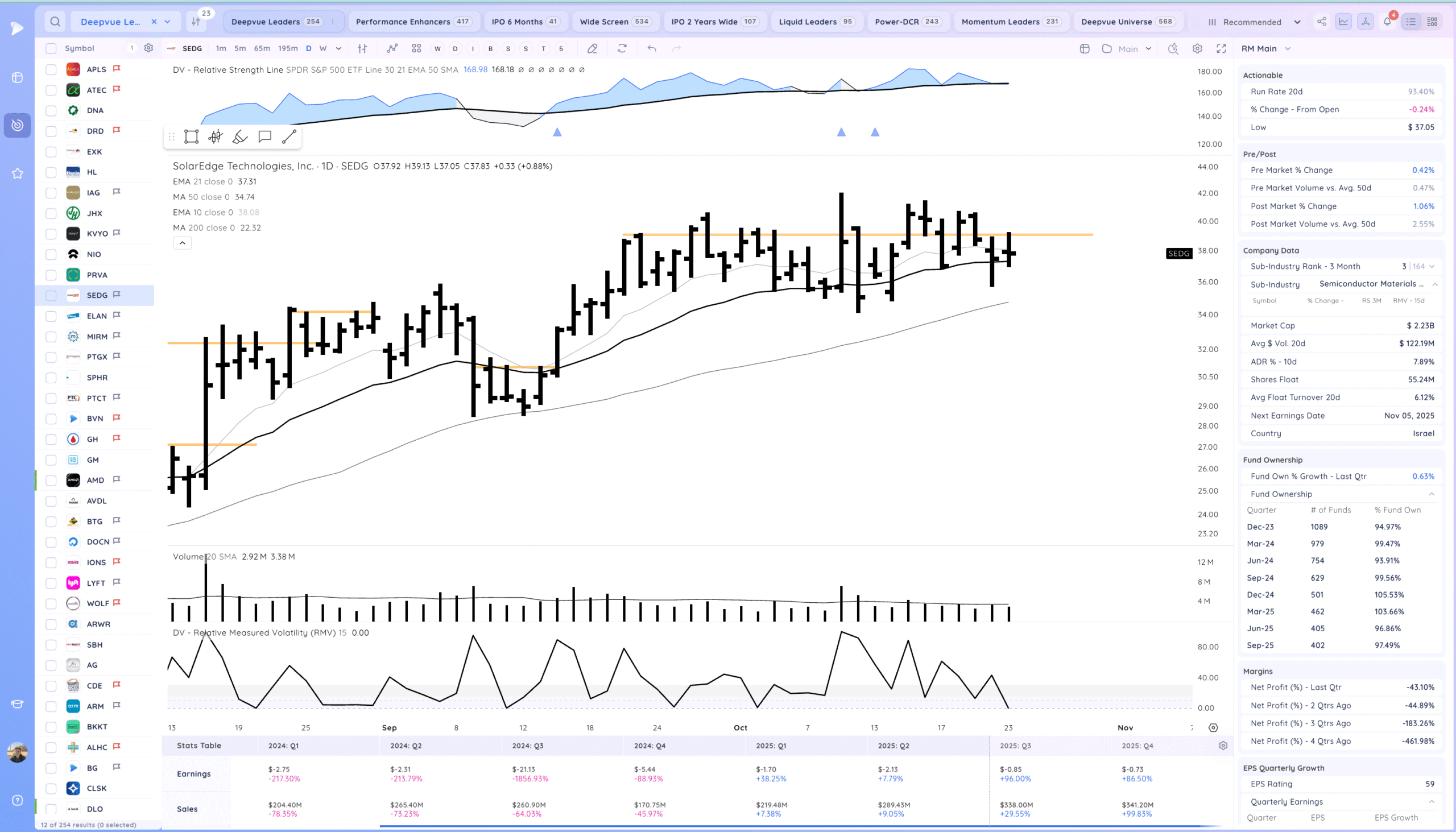Open the Recommended columns dropdown
Viewport: 1456px width, 832px height.
click(1254, 22)
